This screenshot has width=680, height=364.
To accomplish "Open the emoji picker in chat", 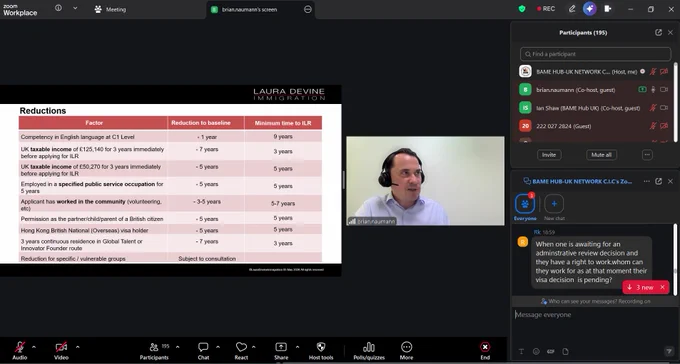I will pyautogui.click(x=536, y=351).
